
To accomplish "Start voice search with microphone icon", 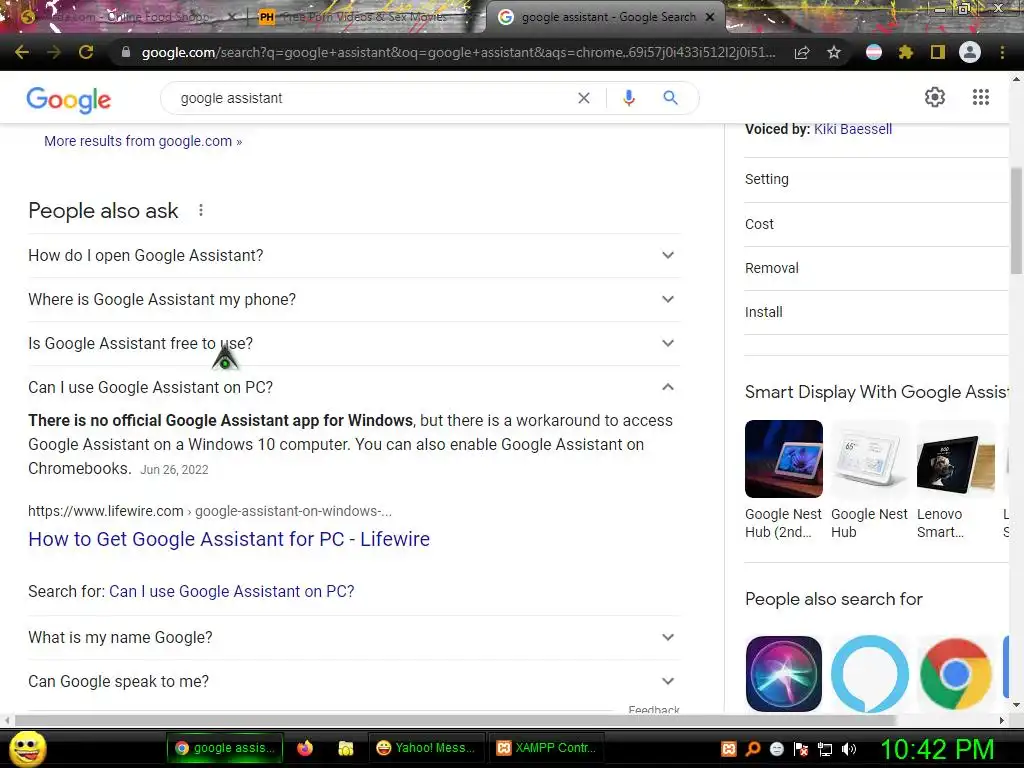I will point(629,98).
